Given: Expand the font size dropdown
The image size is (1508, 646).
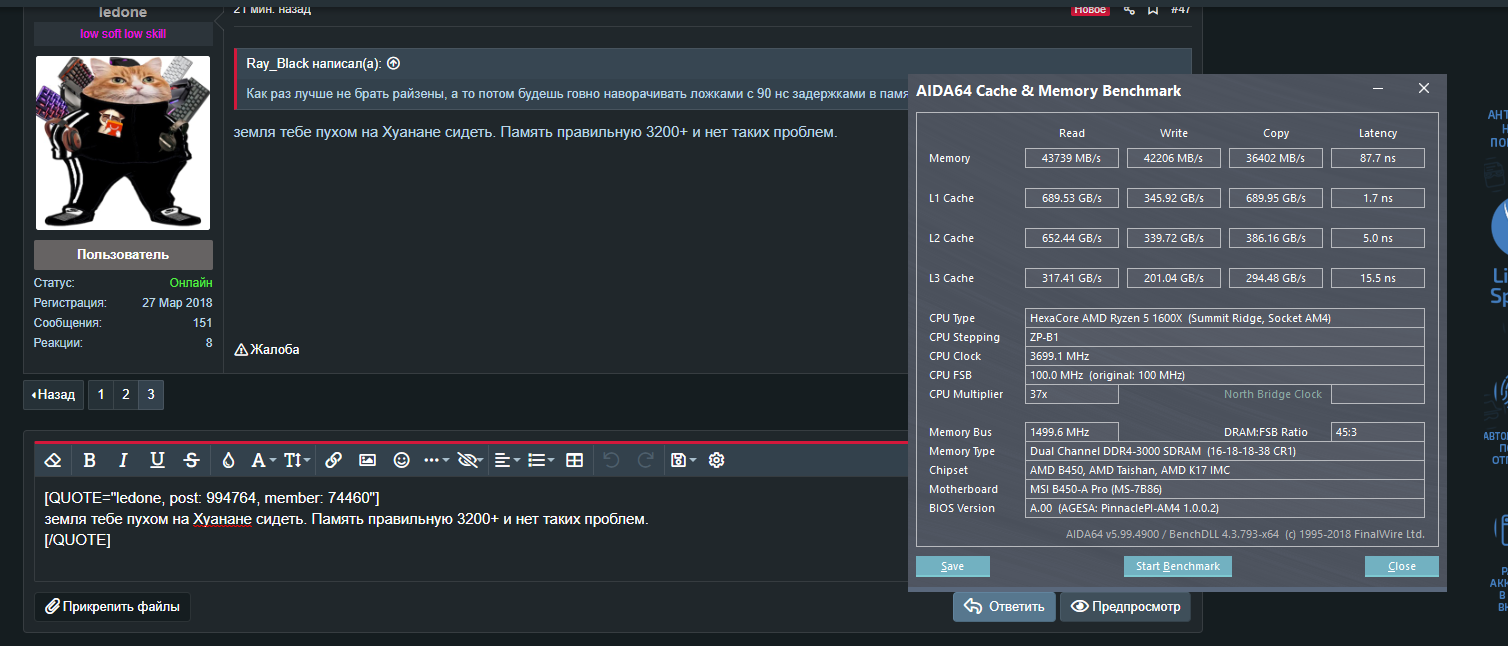Looking at the screenshot, I should pyautogui.click(x=297, y=460).
